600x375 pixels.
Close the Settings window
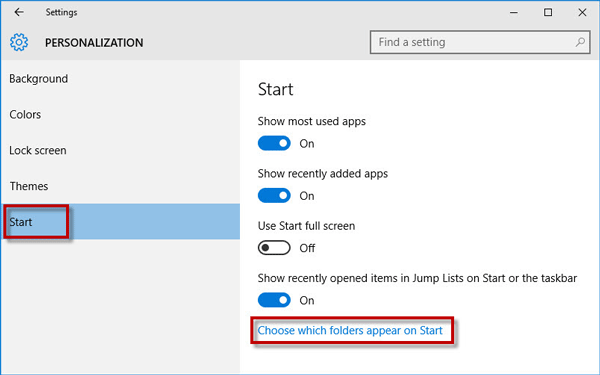tap(582, 12)
